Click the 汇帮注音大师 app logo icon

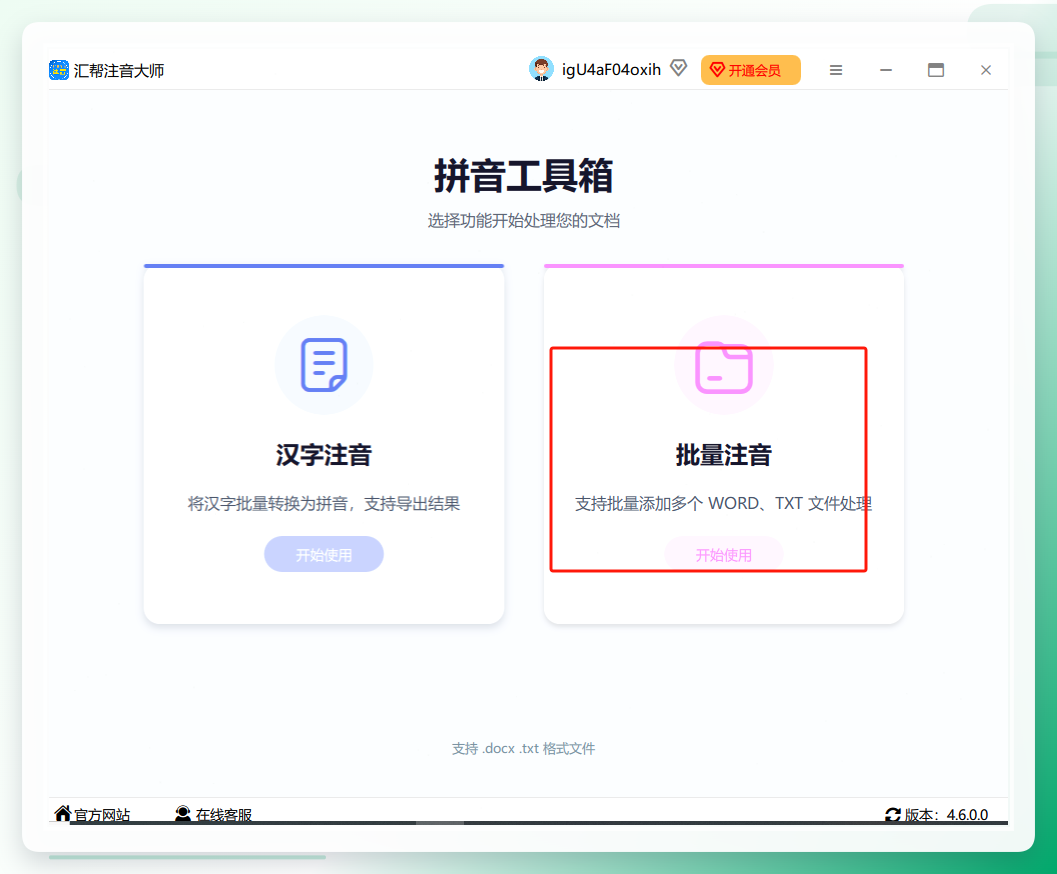point(59,70)
